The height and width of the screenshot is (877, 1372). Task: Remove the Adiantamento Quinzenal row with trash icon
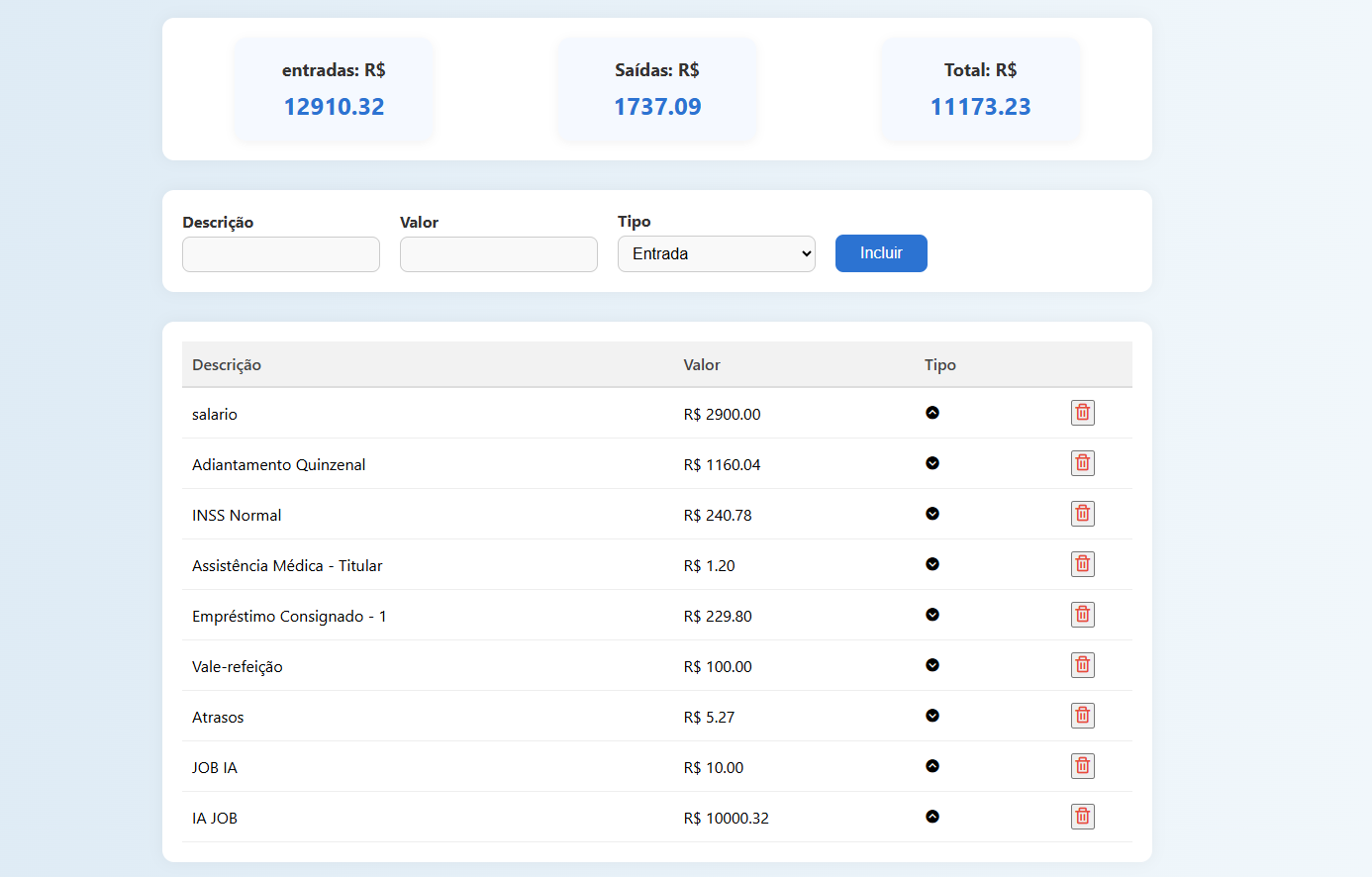pyautogui.click(x=1082, y=463)
